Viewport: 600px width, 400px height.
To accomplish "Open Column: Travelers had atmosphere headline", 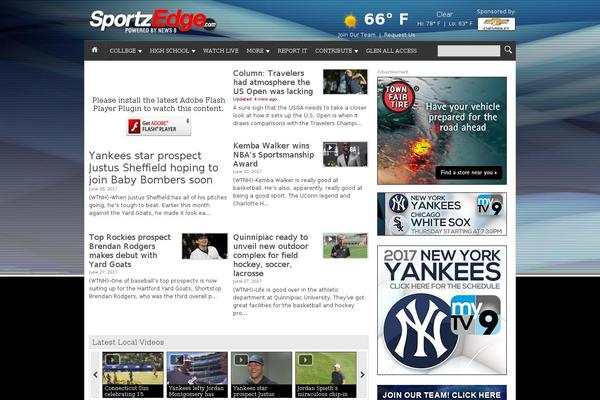I will (273, 82).
